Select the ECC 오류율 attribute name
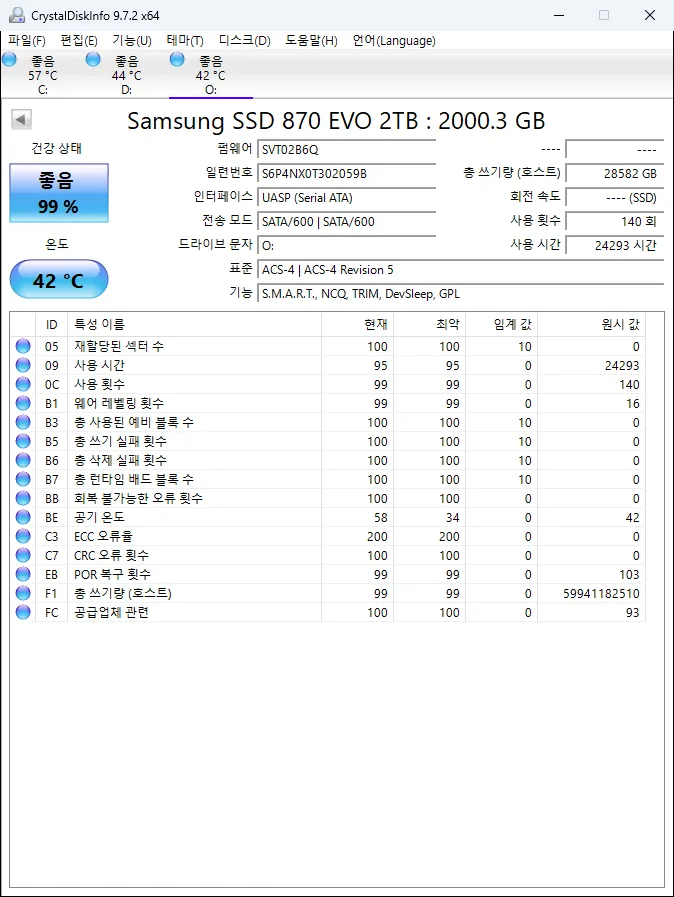674x897 pixels. coord(104,536)
